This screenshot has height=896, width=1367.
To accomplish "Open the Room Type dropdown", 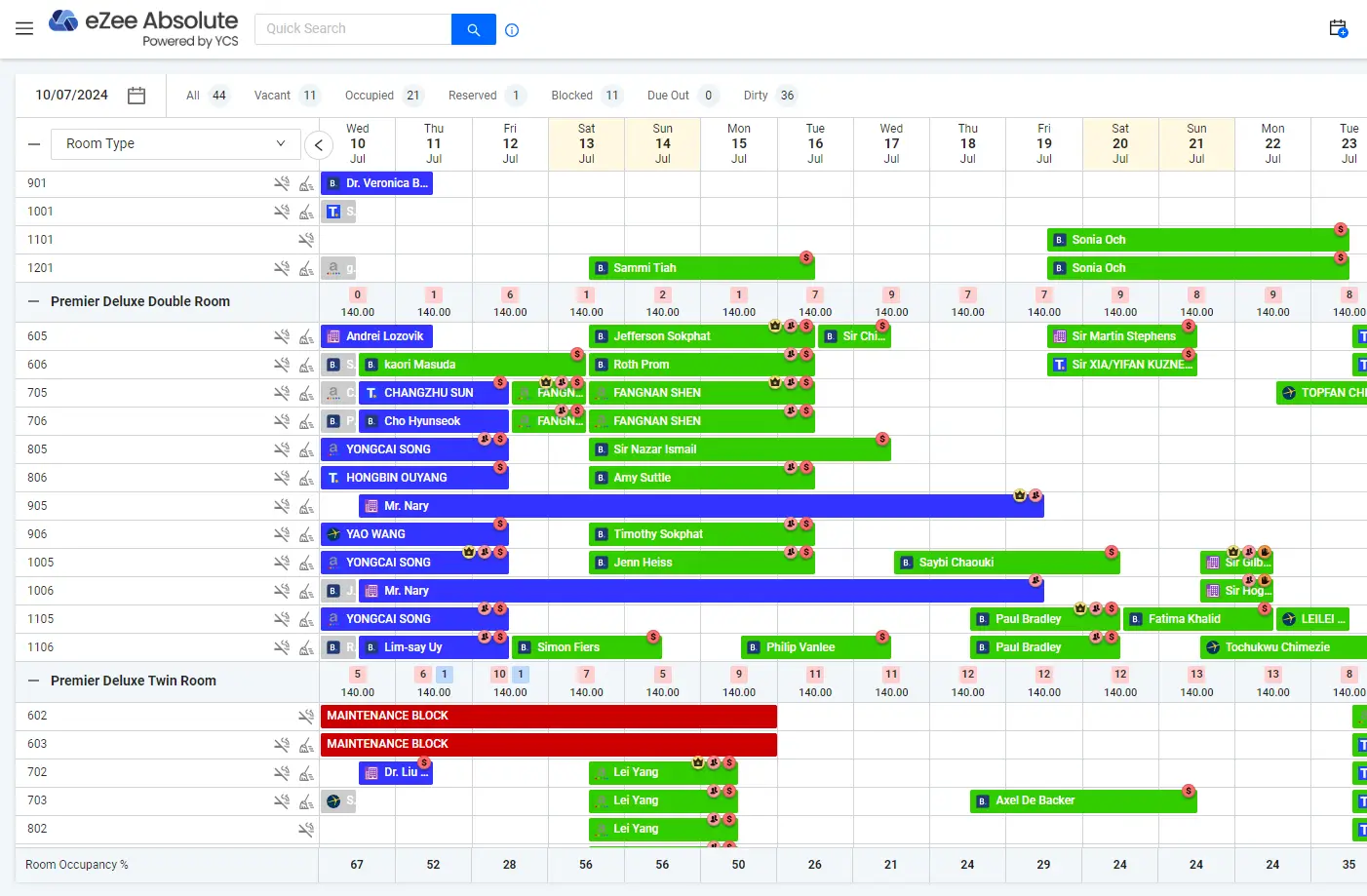I will (x=176, y=143).
